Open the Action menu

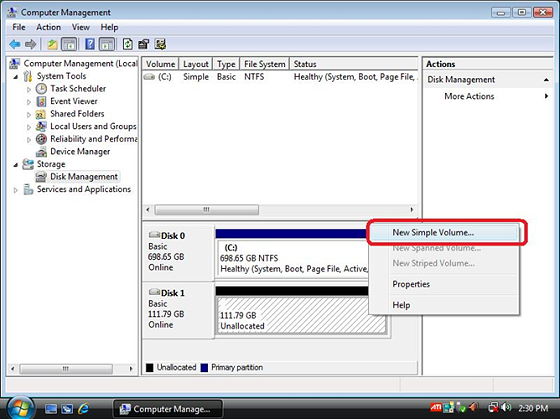48,27
